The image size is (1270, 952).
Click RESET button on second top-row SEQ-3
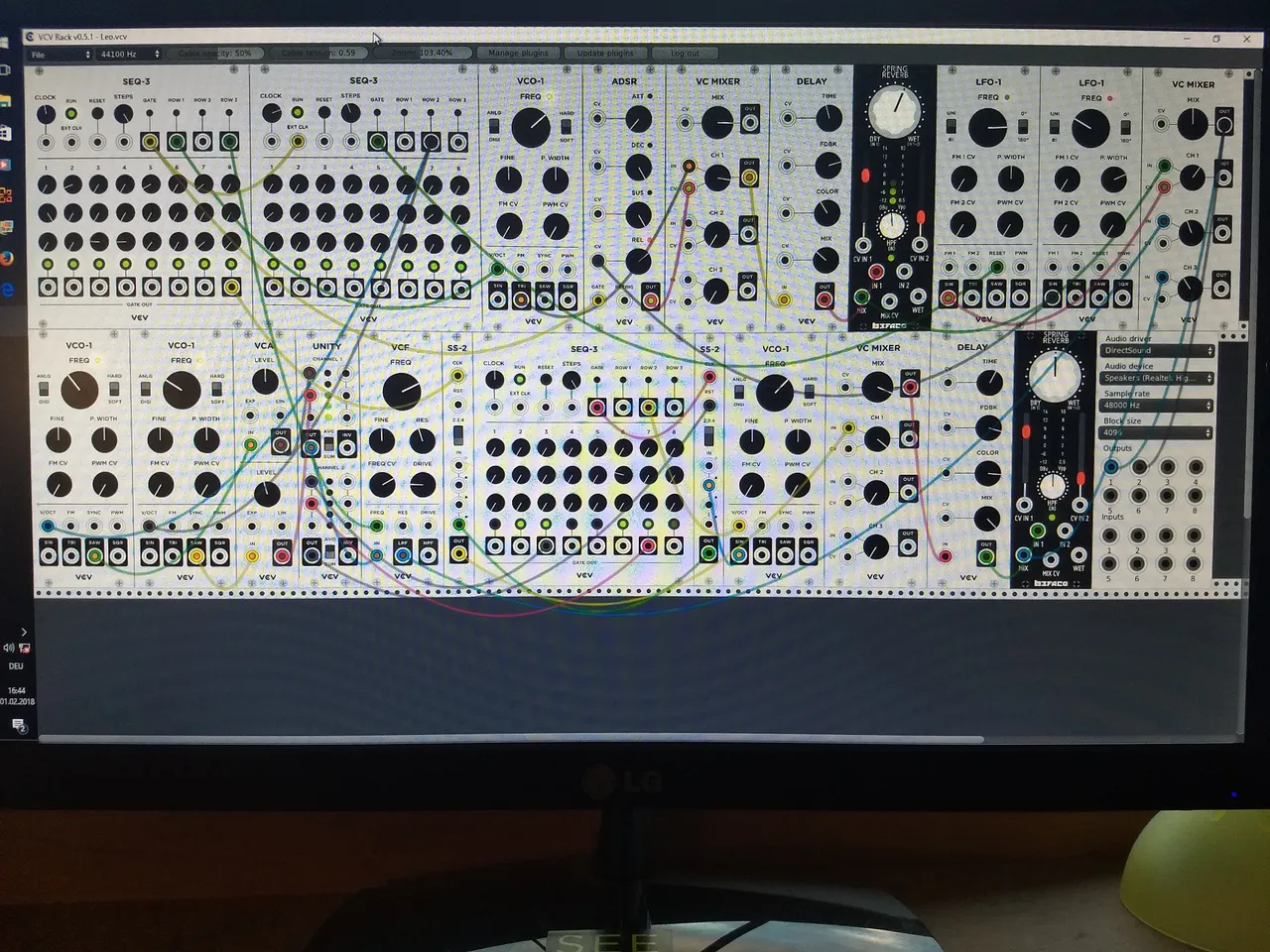323,113
